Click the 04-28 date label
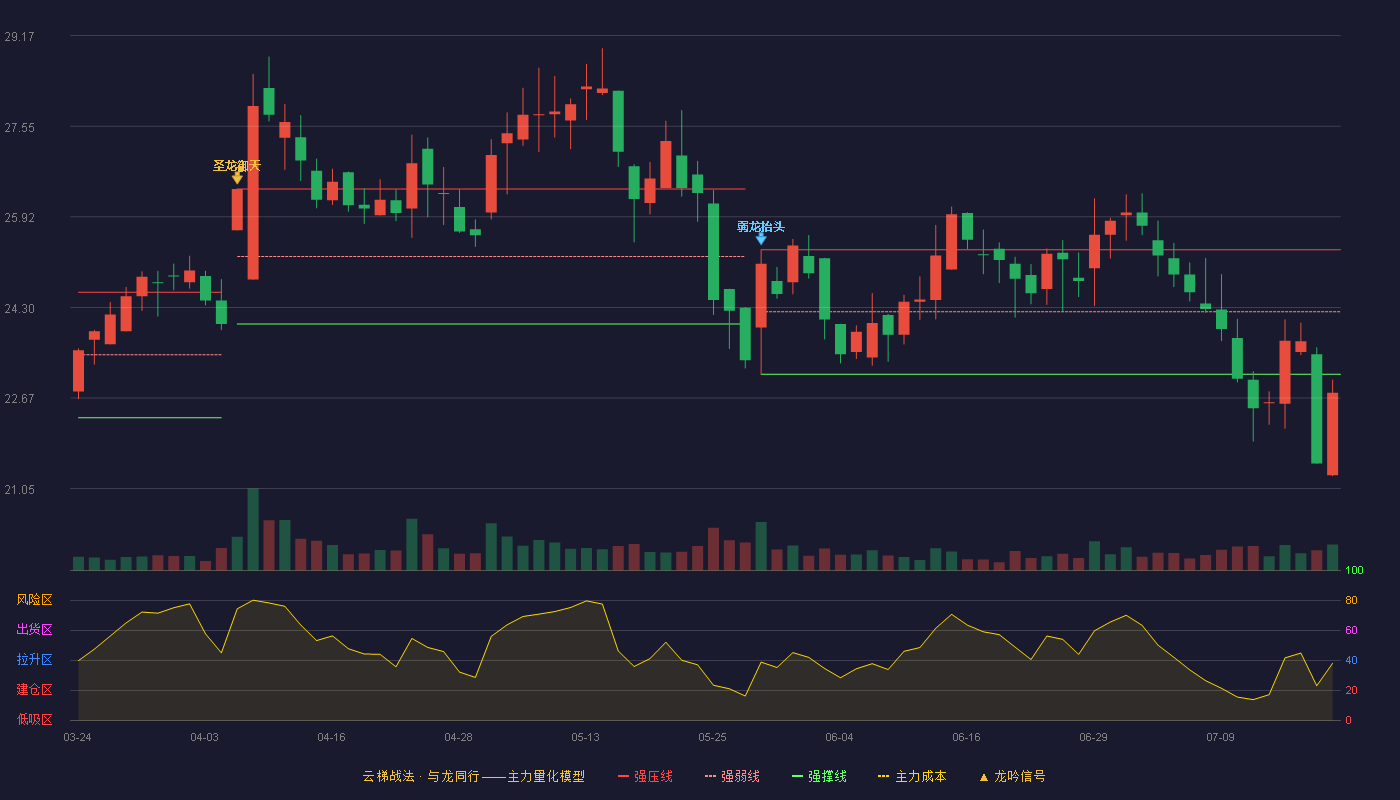Viewport: 1400px width, 800px height. tap(458, 737)
